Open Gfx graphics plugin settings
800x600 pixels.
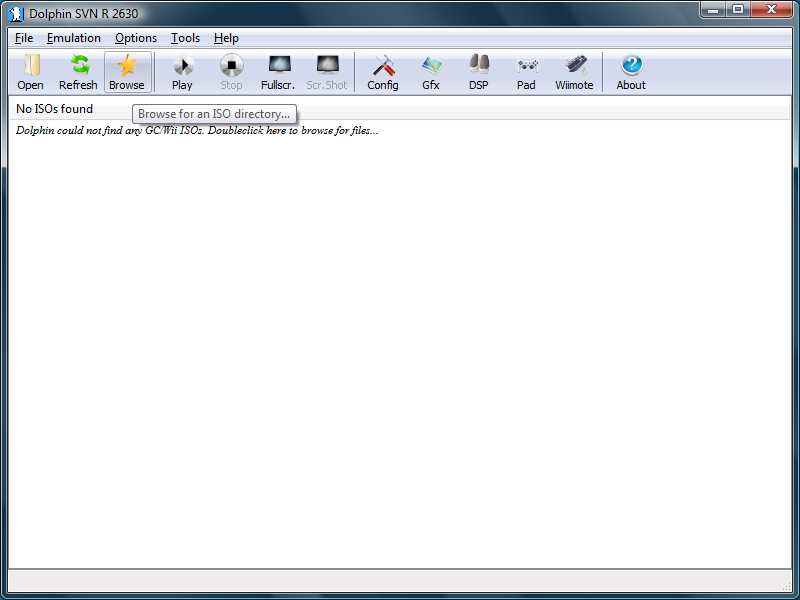tap(431, 72)
